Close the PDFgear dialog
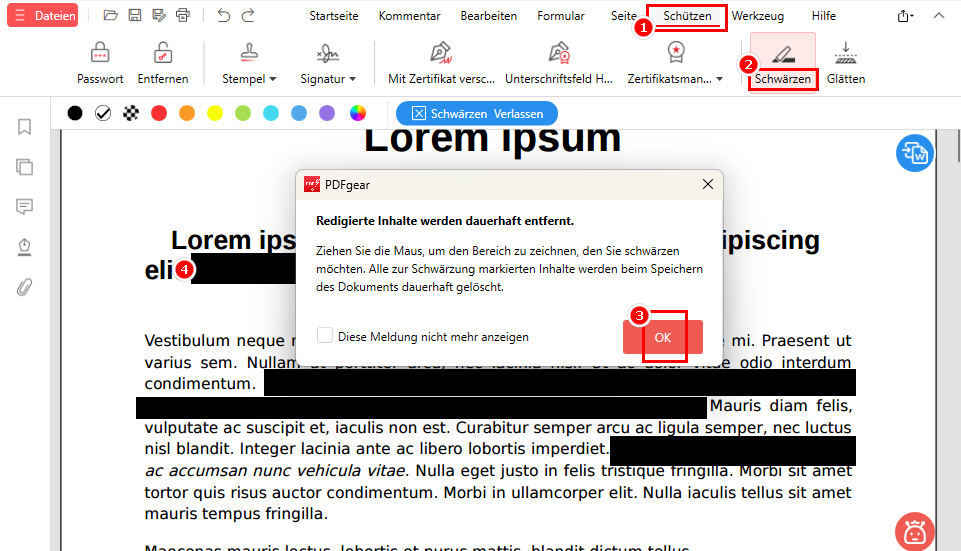The height and width of the screenshot is (551, 961). 708,184
